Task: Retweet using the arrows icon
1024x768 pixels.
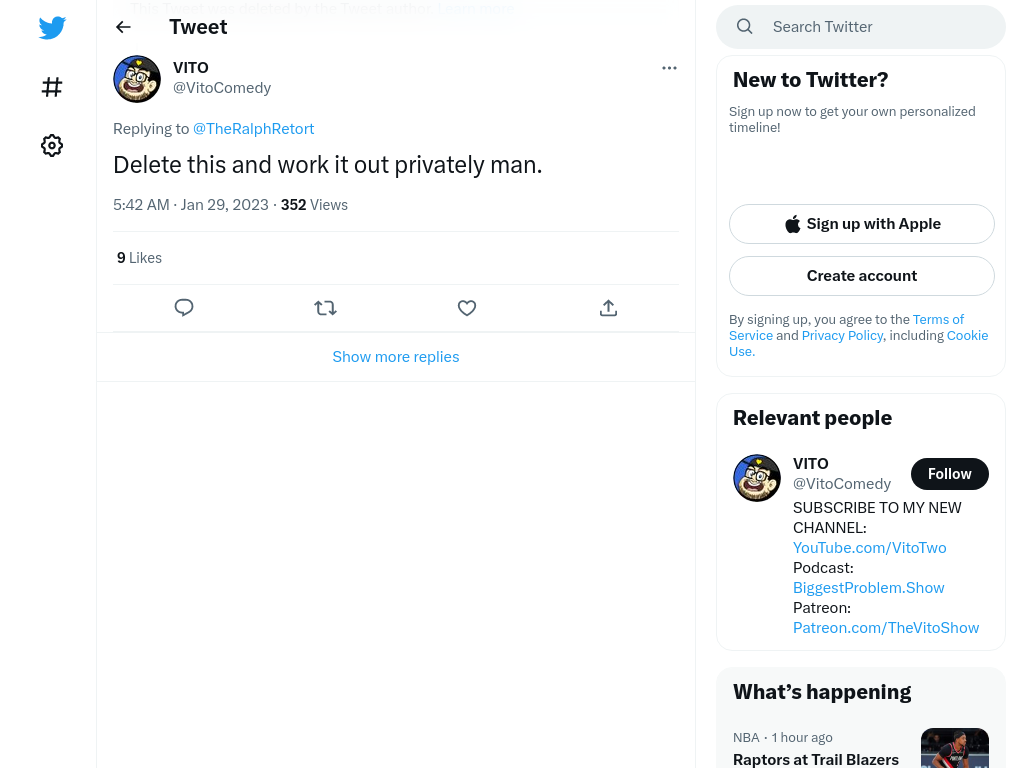Action: point(325,308)
